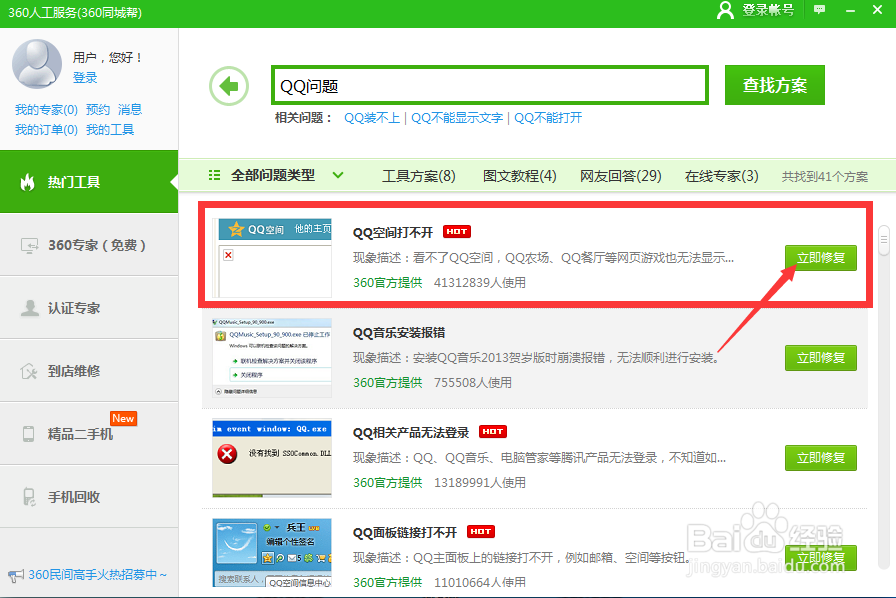
Task: Open the 热门工具 sidebar section
Action: coord(89,182)
